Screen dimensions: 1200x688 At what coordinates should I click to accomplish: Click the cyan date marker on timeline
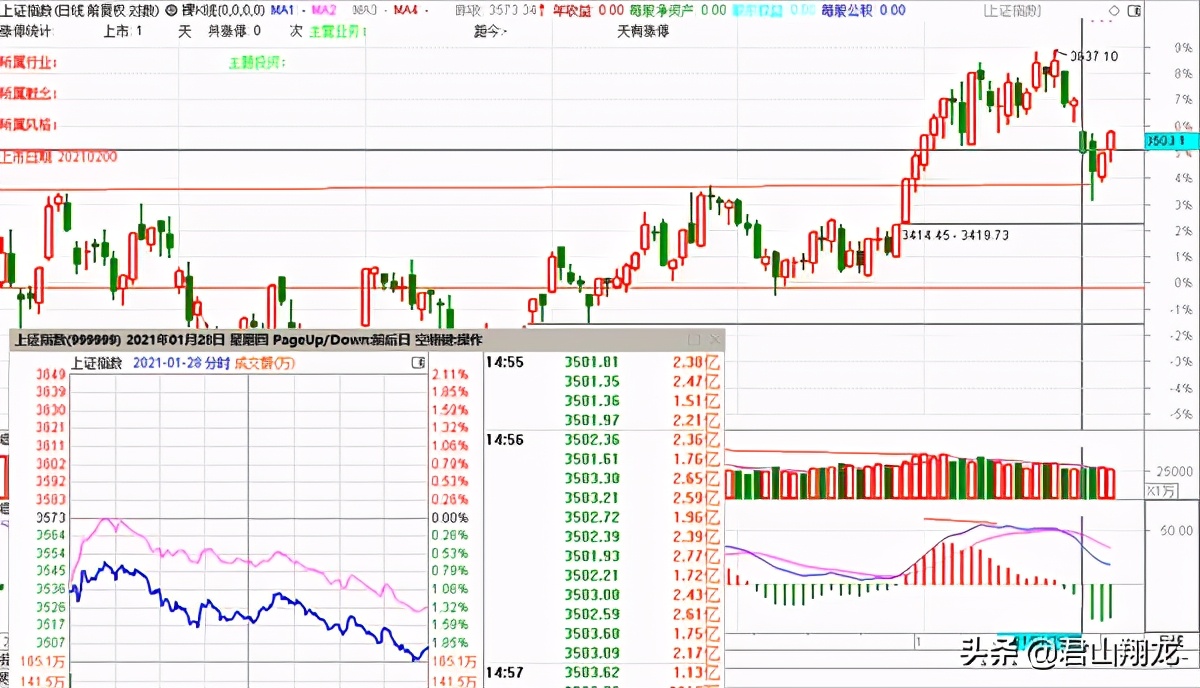coord(1042,639)
